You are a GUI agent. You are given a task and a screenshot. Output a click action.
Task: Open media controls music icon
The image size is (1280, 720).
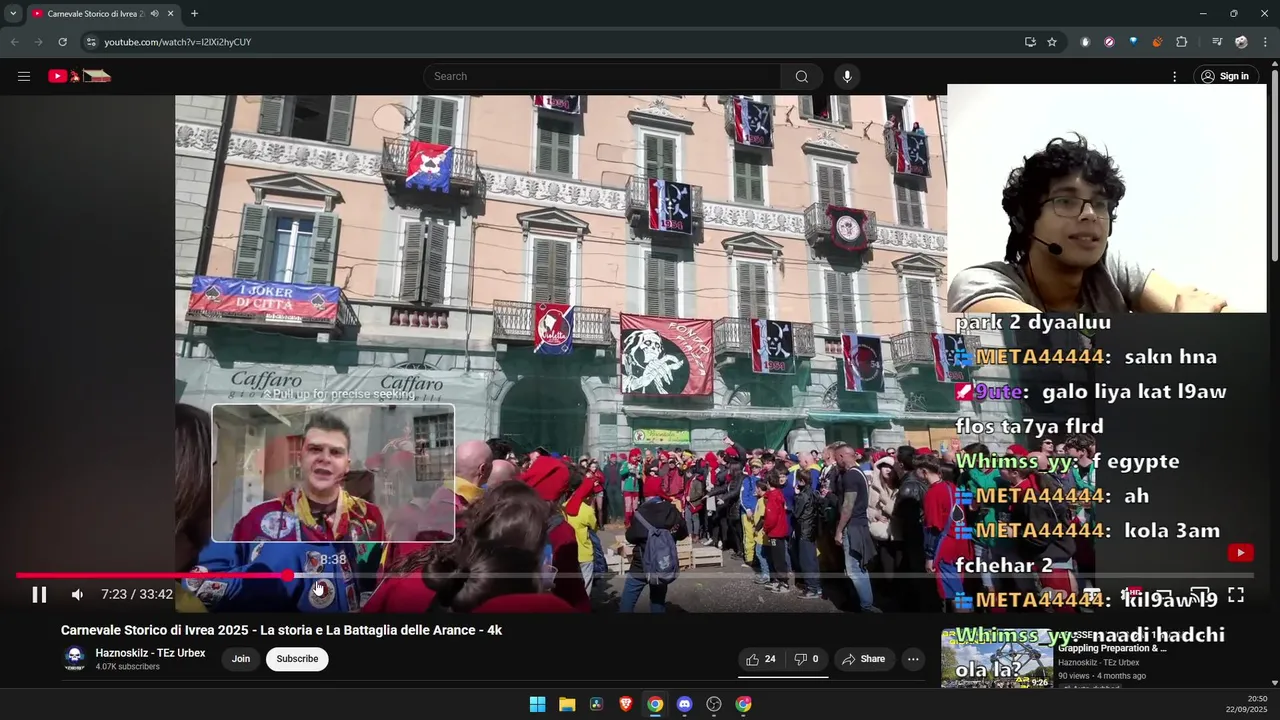tap(1217, 42)
